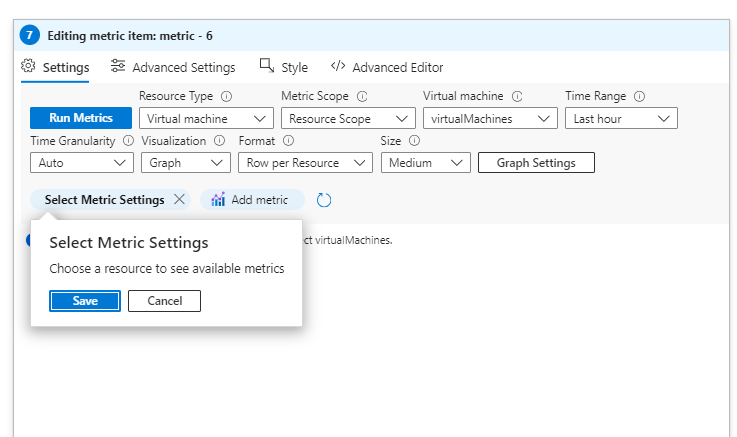Click the Advanced Editor code icon
Image resolution: width=737 pixels, height=437 pixels.
pyautogui.click(x=338, y=66)
